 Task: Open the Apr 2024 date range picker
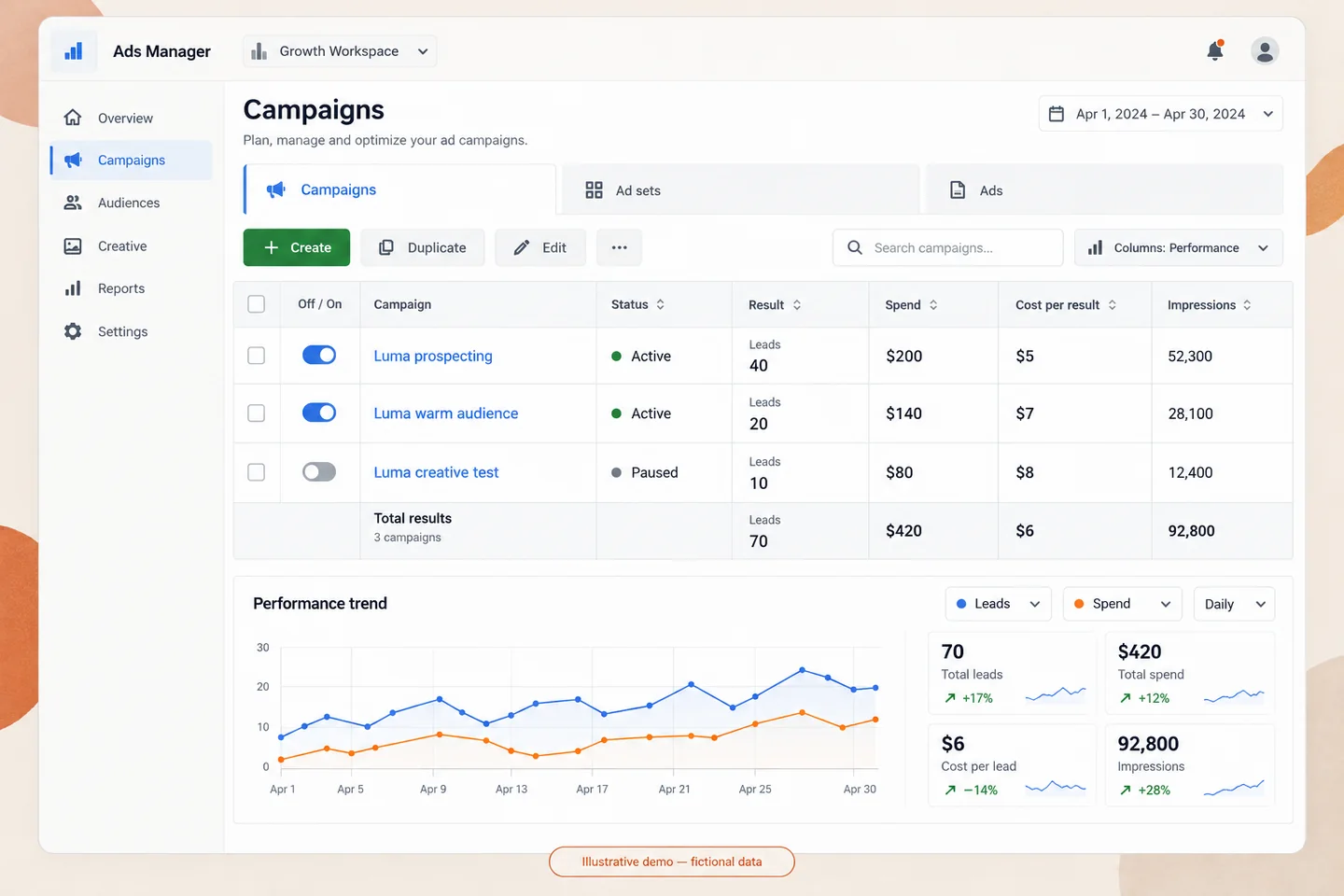pyautogui.click(x=1161, y=114)
